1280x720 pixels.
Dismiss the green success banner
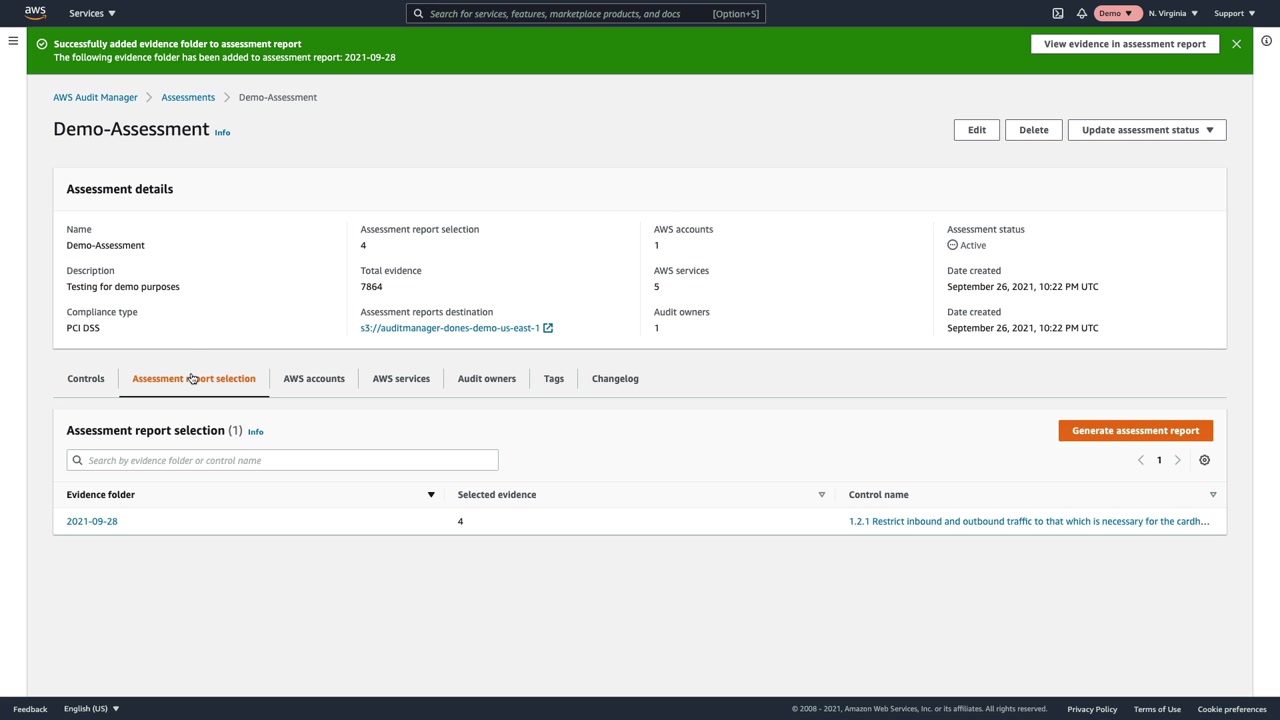1236,44
